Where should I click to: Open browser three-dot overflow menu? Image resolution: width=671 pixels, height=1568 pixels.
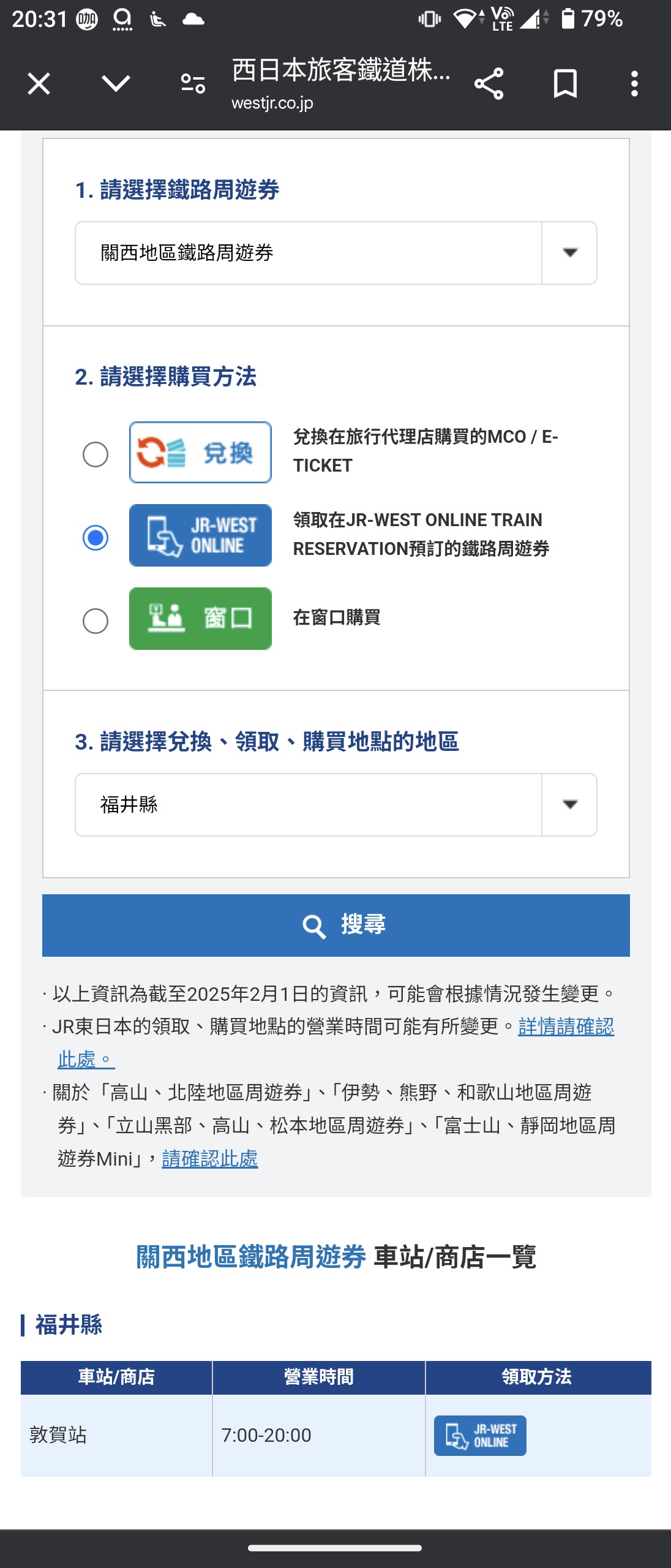[634, 84]
